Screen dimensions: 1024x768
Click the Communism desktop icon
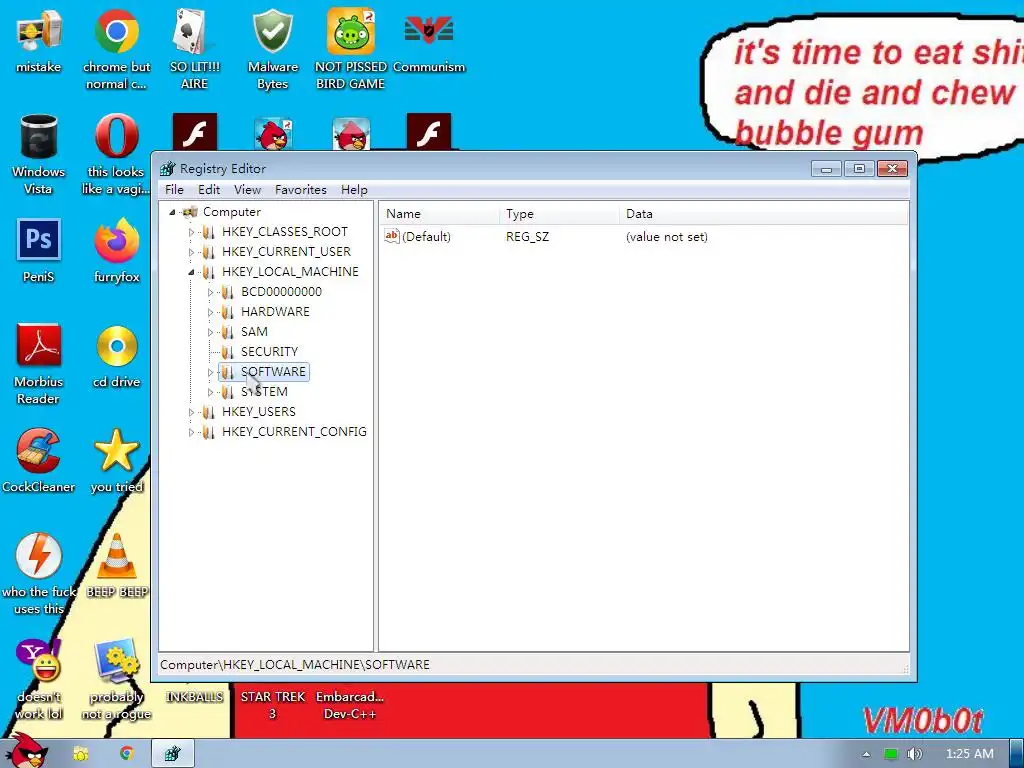(429, 42)
